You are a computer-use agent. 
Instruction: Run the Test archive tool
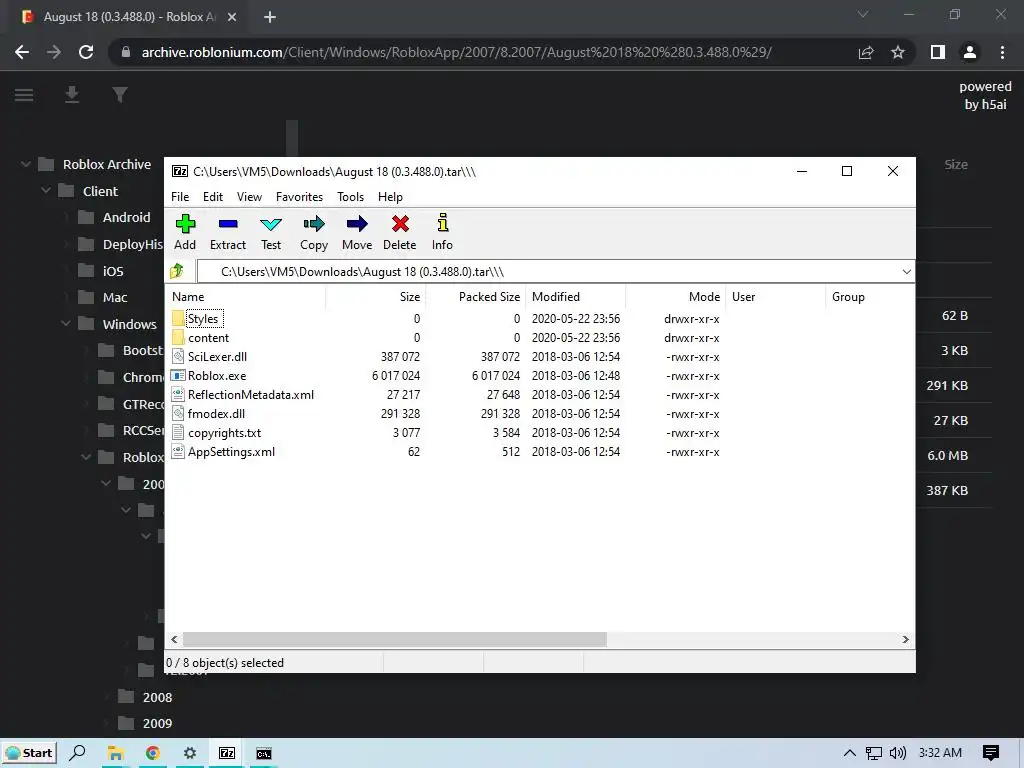pos(271,232)
